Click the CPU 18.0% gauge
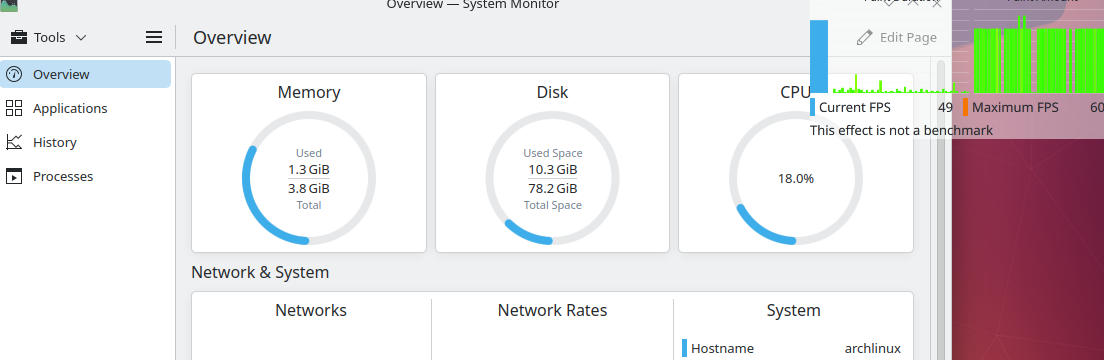1104x360 pixels. click(796, 178)
